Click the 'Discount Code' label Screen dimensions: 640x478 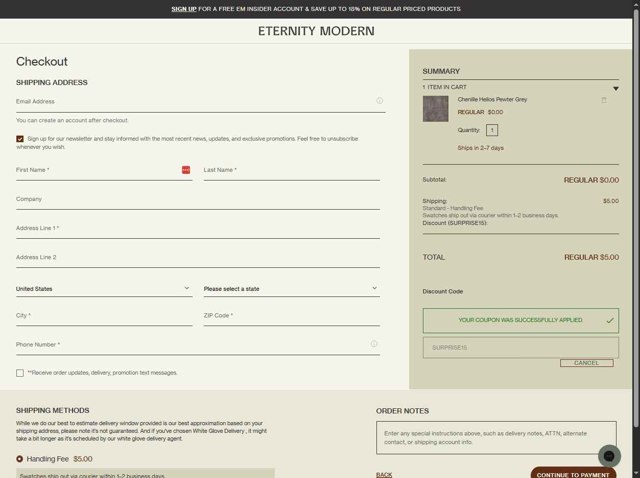click(x=442, y=291)
